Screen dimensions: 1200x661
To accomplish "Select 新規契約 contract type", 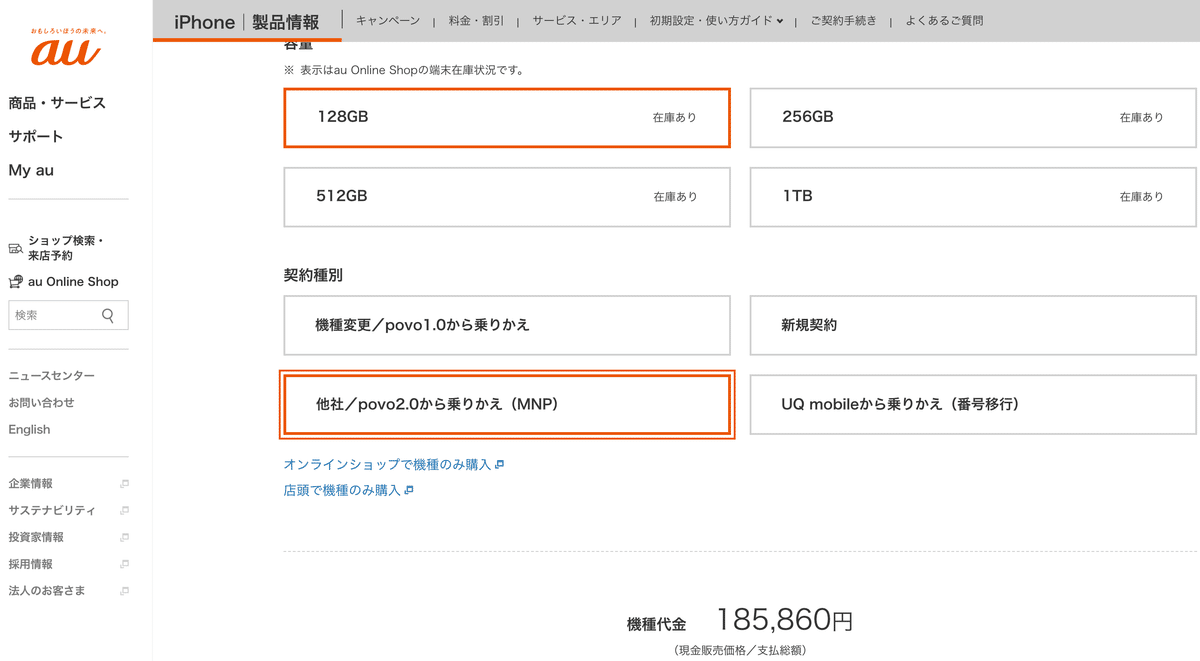I will pyautogui.click(x=973, y=325).
